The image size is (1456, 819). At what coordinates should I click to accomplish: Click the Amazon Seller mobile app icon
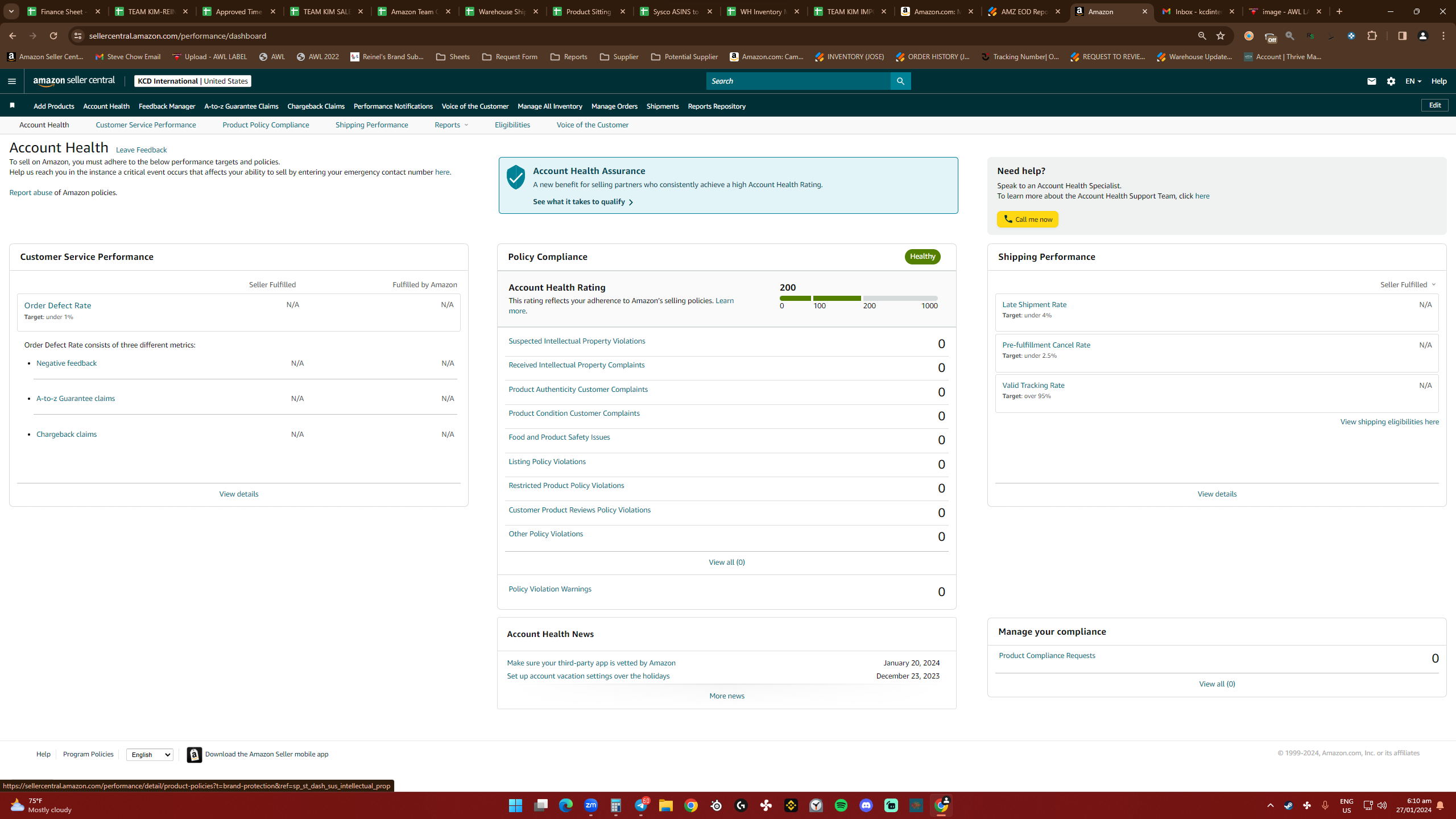[195, 754]
